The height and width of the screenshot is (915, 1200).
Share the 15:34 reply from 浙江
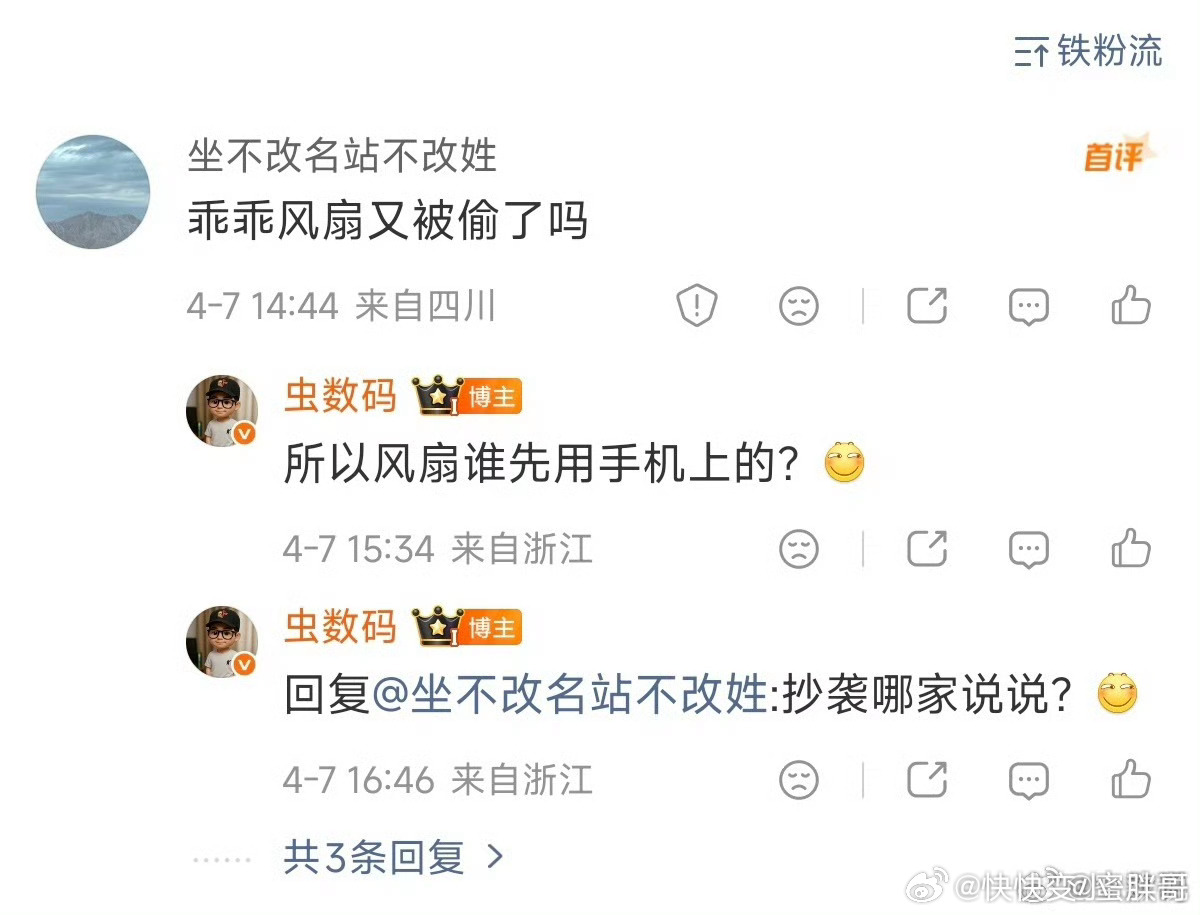pos(927,548)
